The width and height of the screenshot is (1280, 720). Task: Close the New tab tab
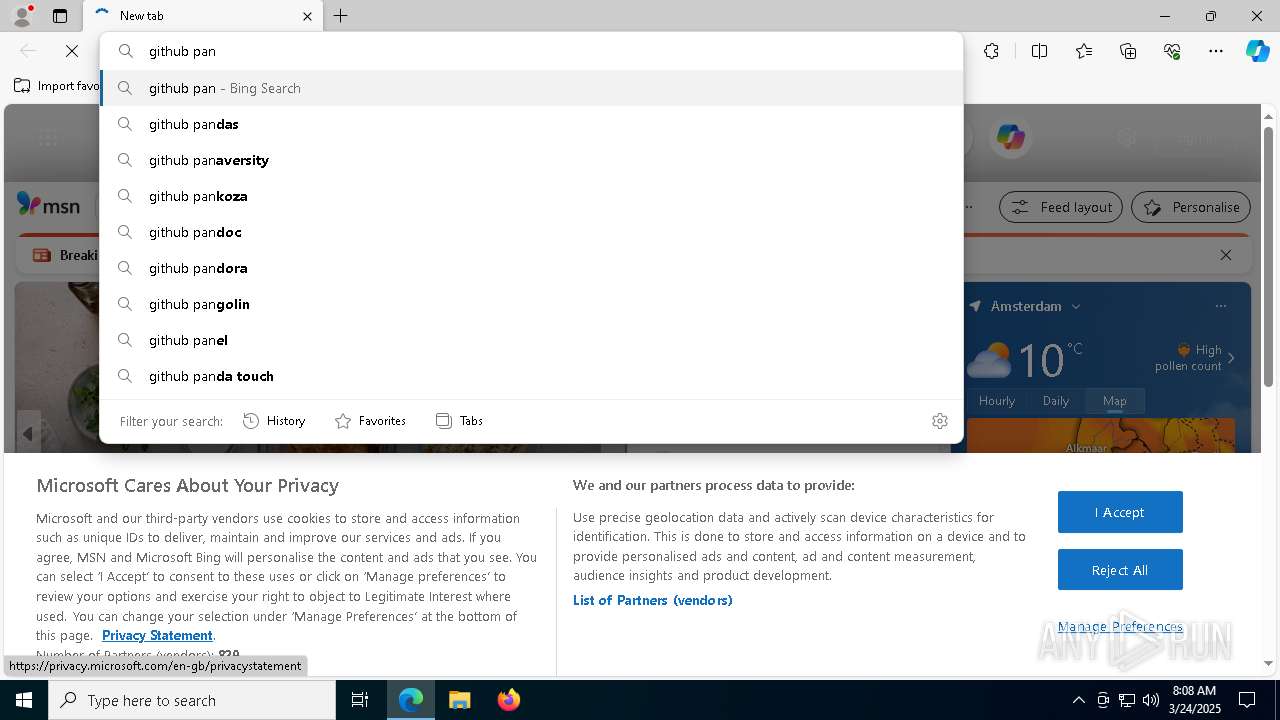click(x=307, y=16)
